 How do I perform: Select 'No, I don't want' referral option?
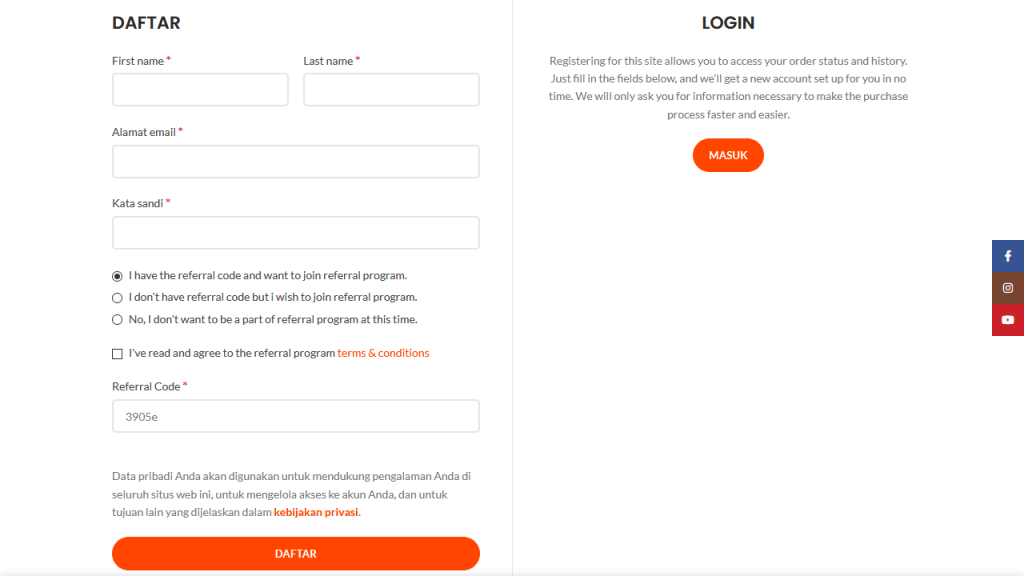[117, 320]
